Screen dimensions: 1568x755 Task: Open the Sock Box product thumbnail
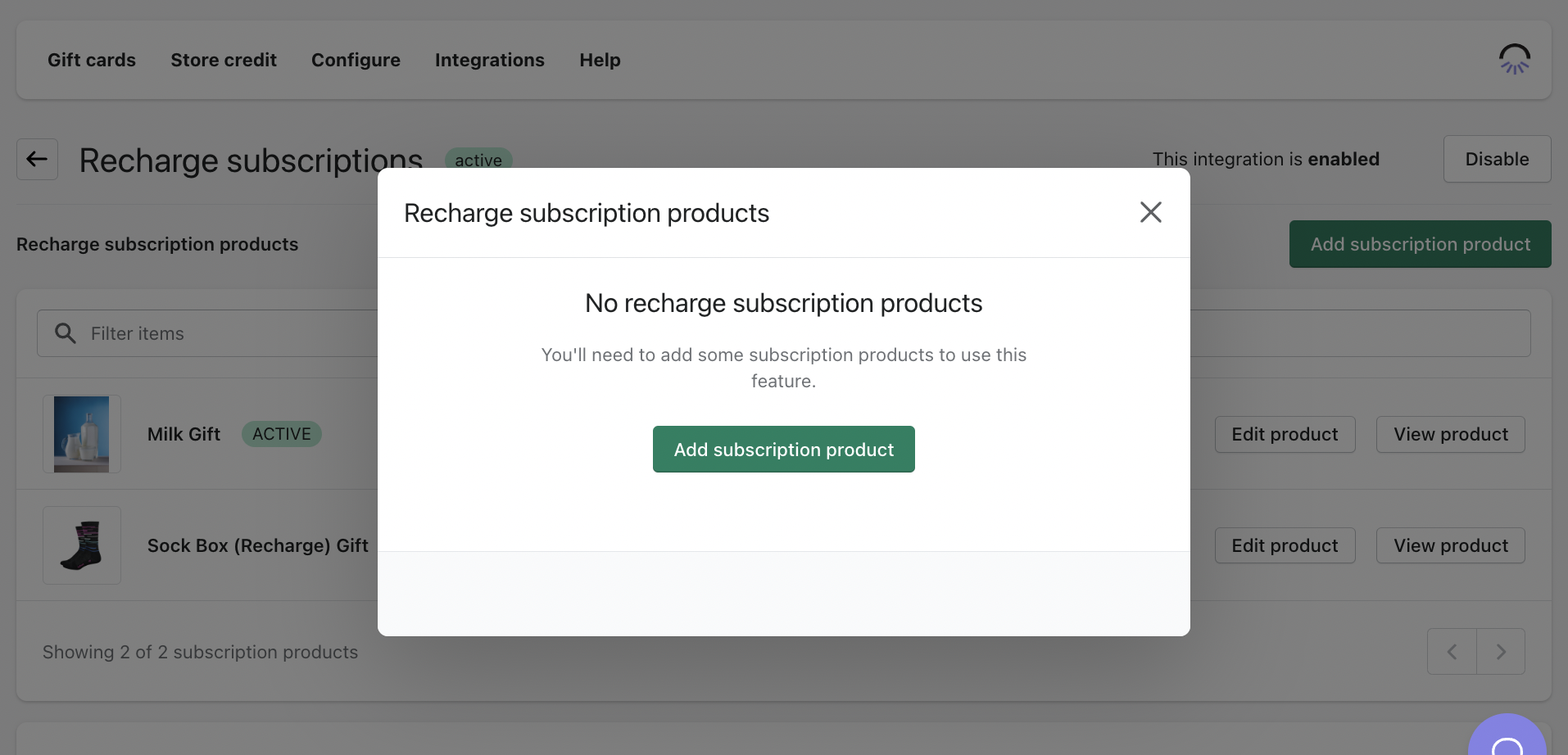82,545
